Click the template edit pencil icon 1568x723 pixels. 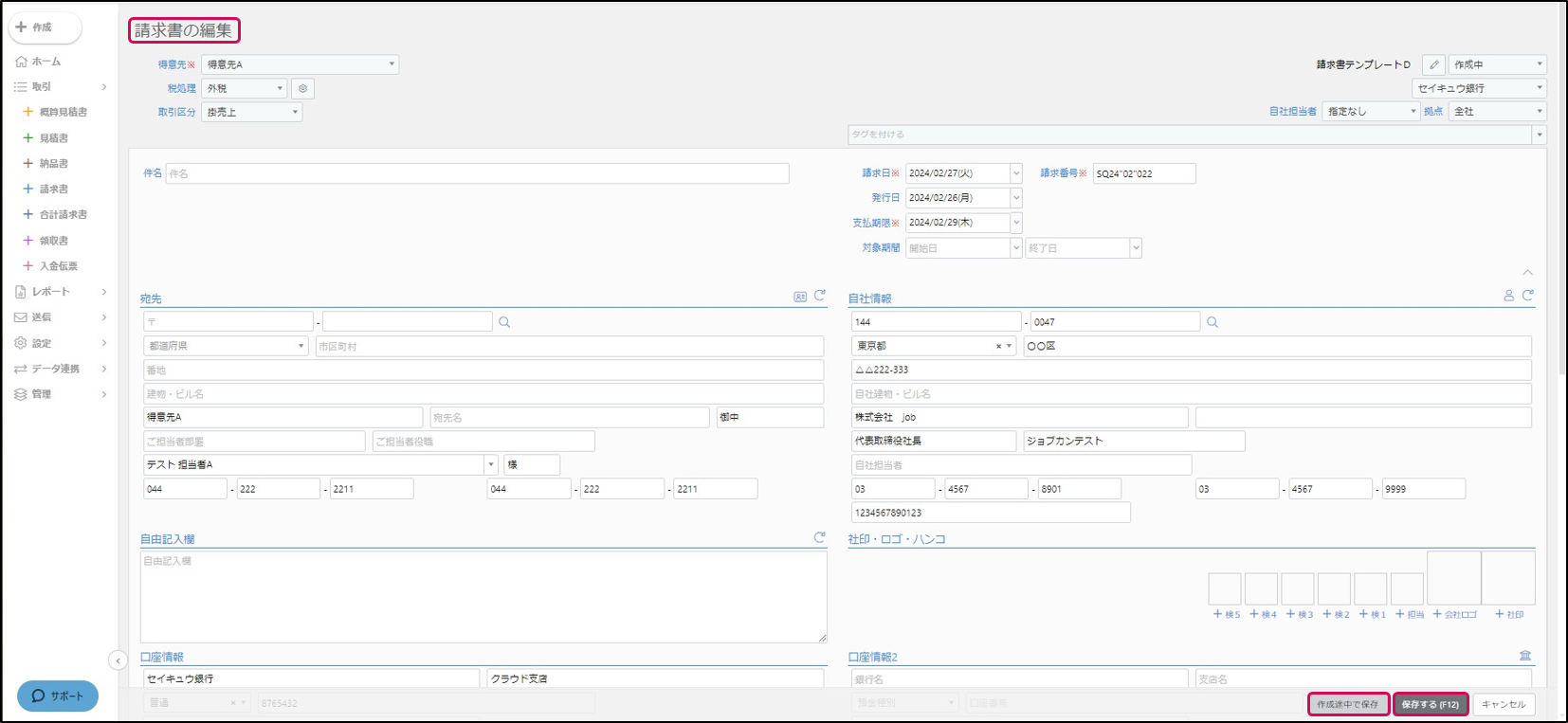point(1433,64)
